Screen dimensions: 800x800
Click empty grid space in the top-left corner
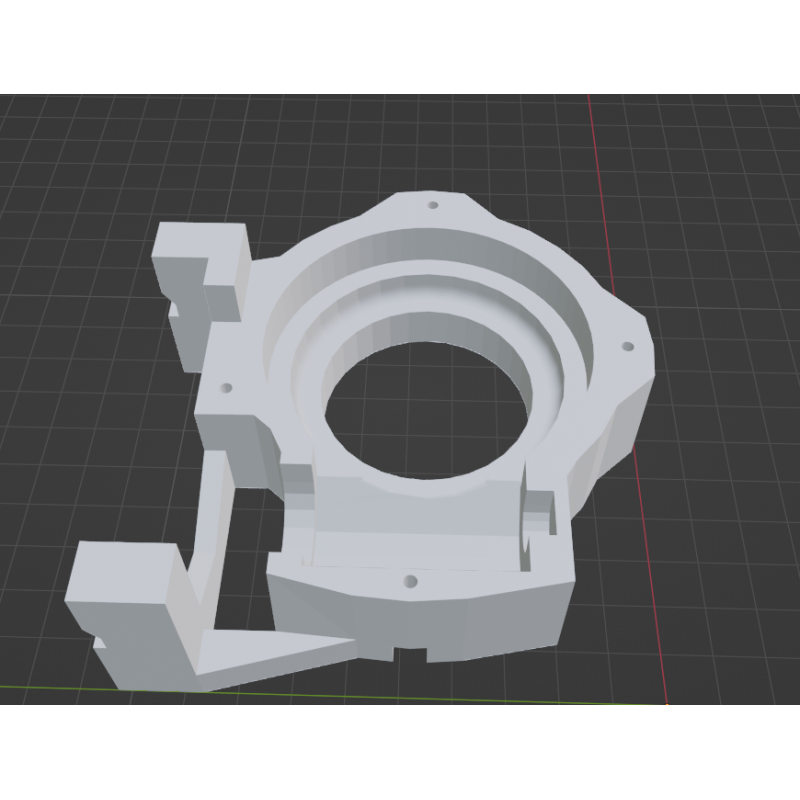[x=60, y=150]
